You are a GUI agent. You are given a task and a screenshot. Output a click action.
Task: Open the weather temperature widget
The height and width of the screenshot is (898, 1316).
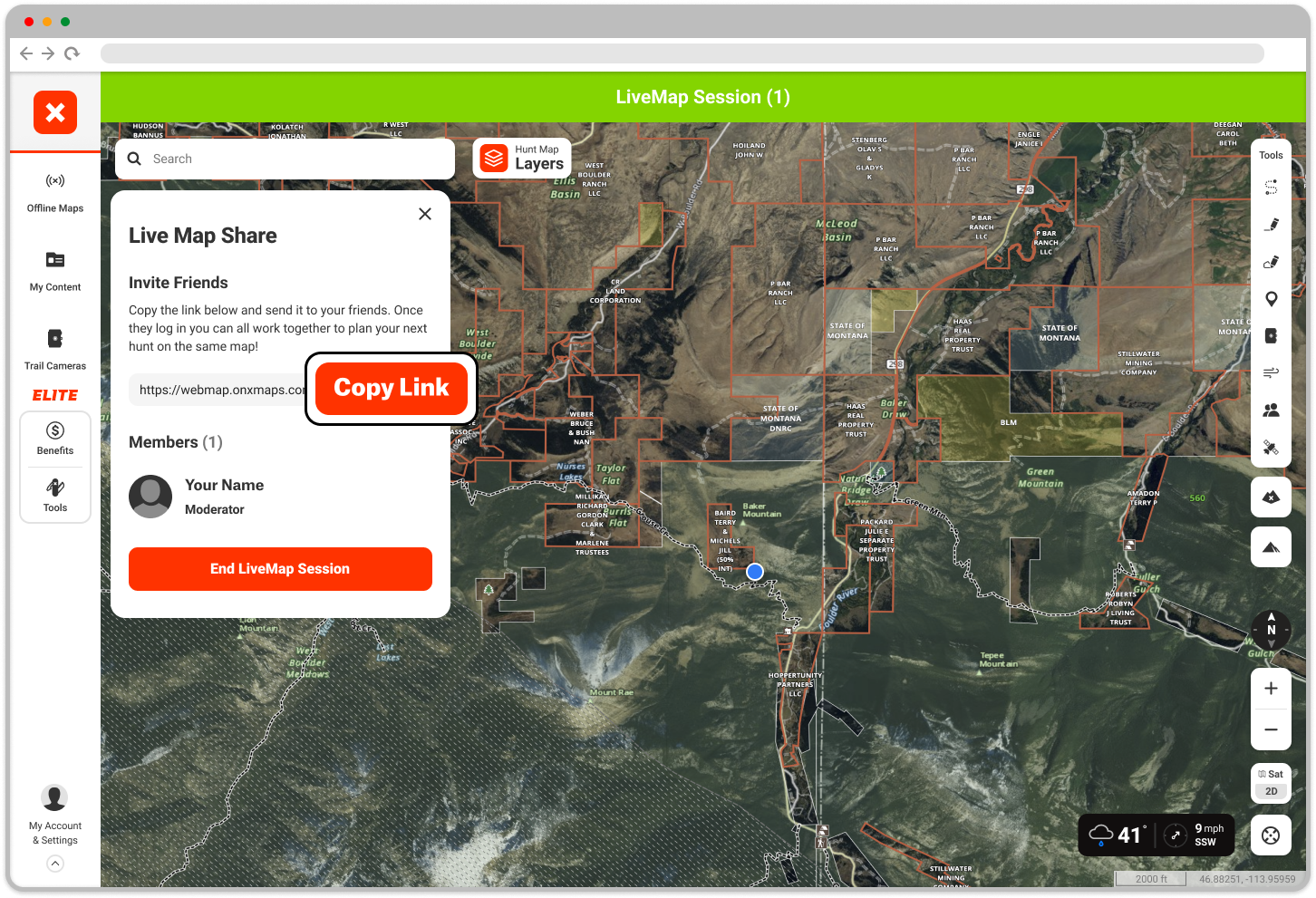pyautogui.click(x=1118, y=835)
